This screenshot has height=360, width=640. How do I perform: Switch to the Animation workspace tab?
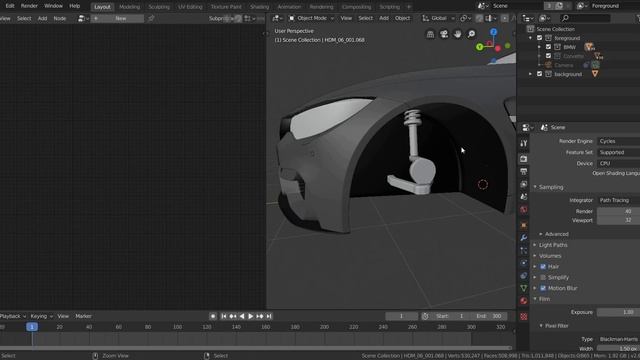289,7
